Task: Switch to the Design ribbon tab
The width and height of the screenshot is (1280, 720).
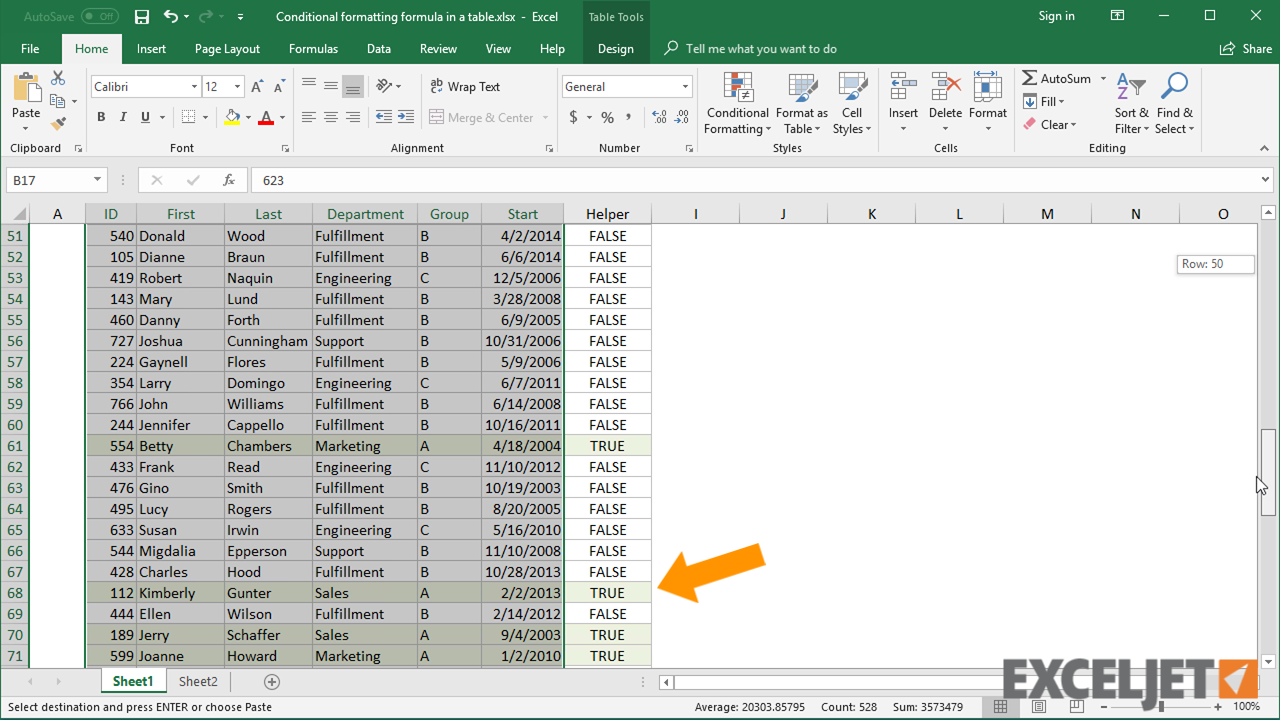Action: 614,48
